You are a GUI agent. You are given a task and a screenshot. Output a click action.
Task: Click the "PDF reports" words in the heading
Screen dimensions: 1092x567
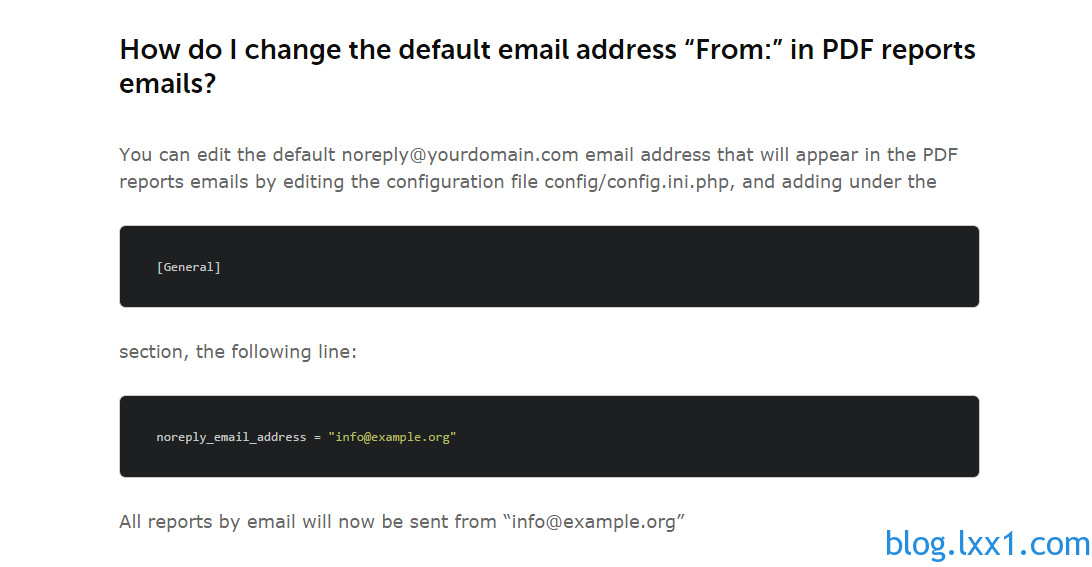tap(898, 50)
